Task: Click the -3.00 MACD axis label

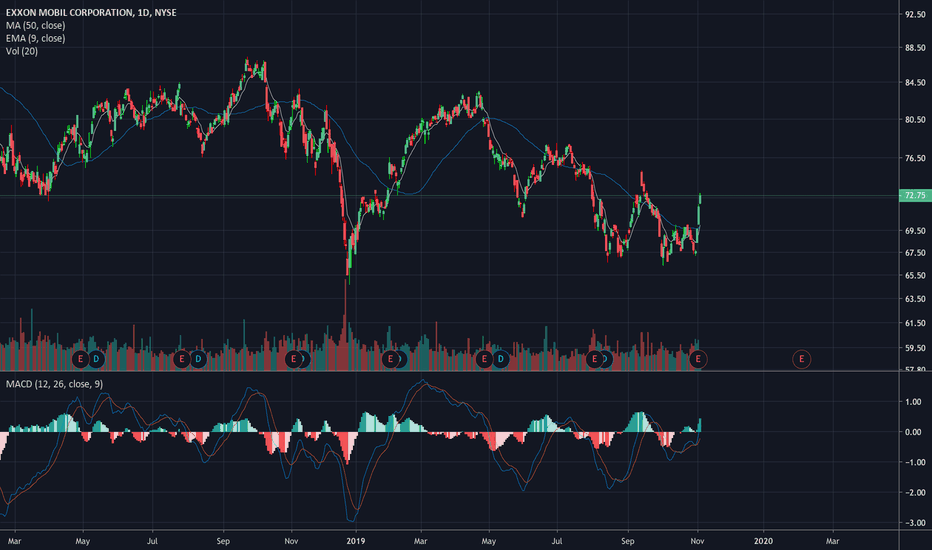Action: click(913, 523)
